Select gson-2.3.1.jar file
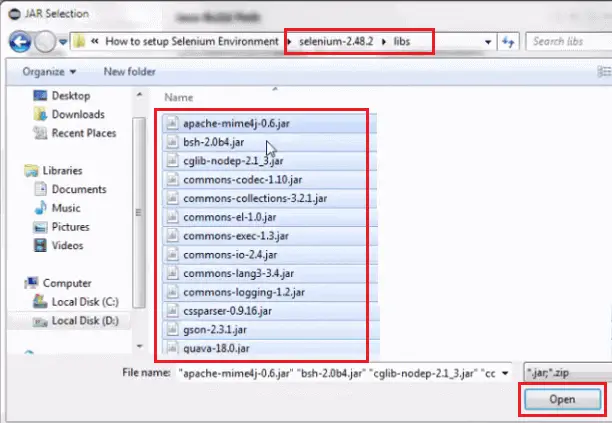The width and height of the screenshot is (612, 423). (269, 330)
